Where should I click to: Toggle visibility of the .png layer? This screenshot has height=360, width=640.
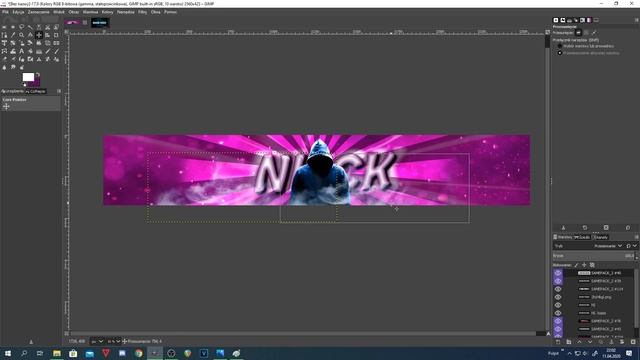[x=558, y=297]
